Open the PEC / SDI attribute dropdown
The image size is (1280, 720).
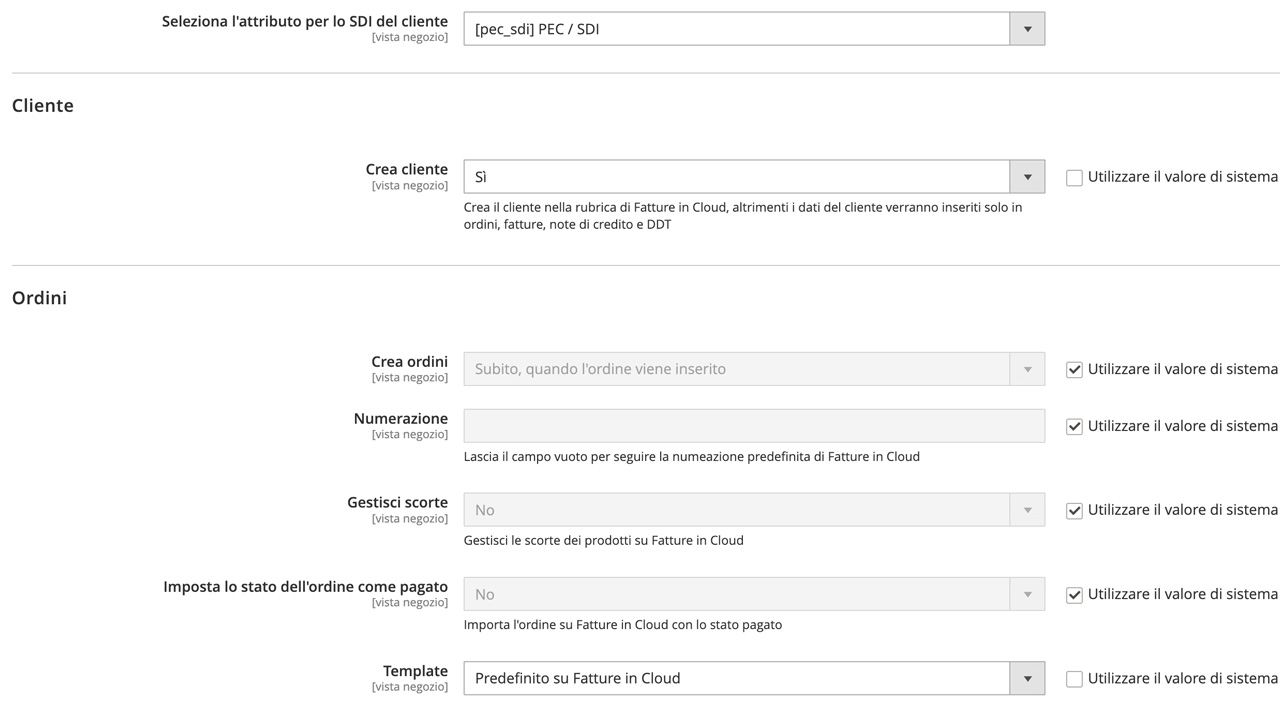coord(754,29)
